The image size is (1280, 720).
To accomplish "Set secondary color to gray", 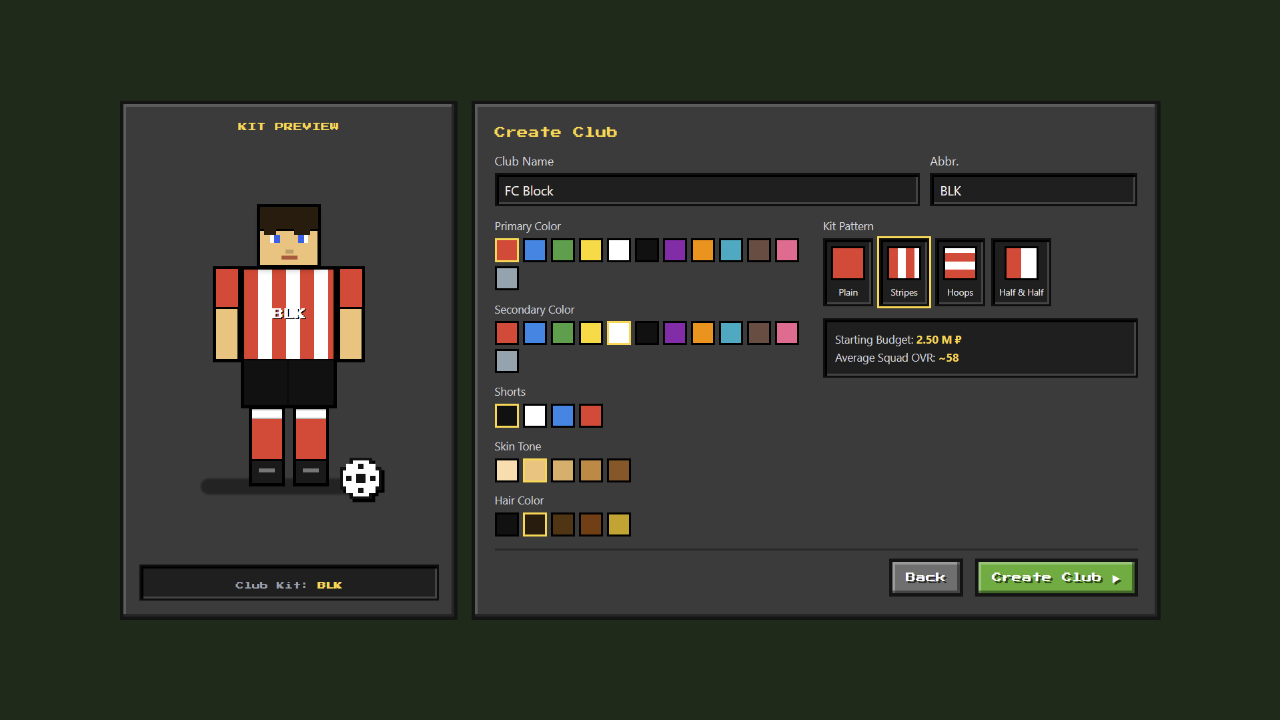I will [x=507, y=361].
